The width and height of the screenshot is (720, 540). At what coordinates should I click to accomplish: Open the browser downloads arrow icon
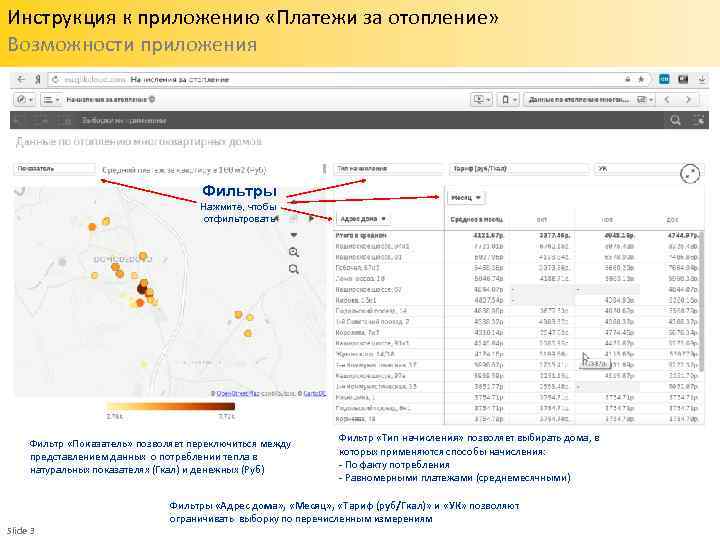tap(702, 79)
